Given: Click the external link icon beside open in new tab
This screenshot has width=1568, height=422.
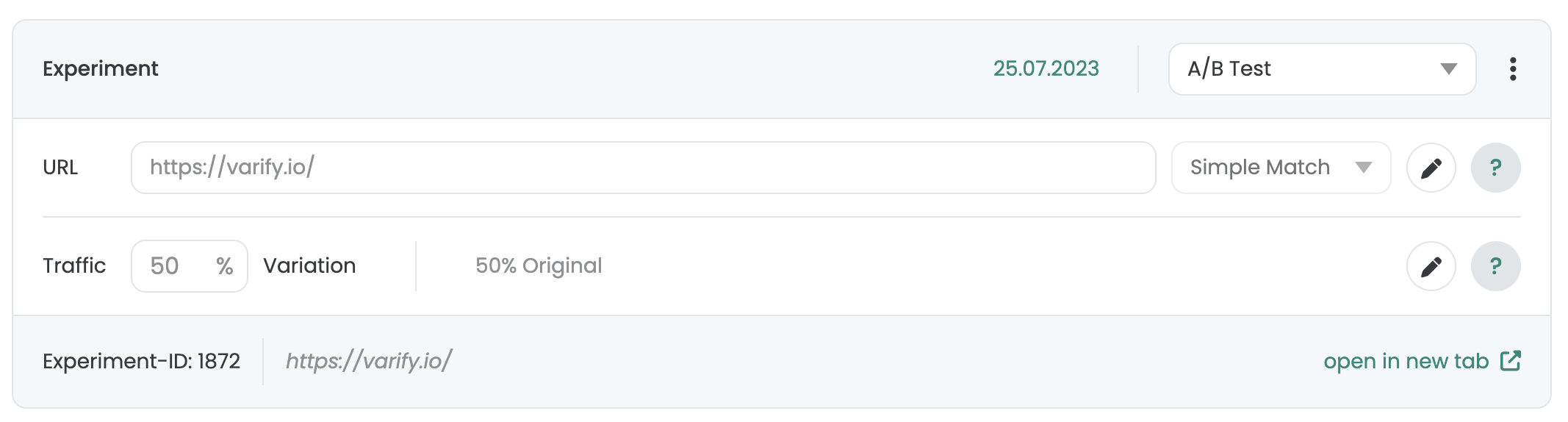Looking at the screenshot, I should (1511, 361).
